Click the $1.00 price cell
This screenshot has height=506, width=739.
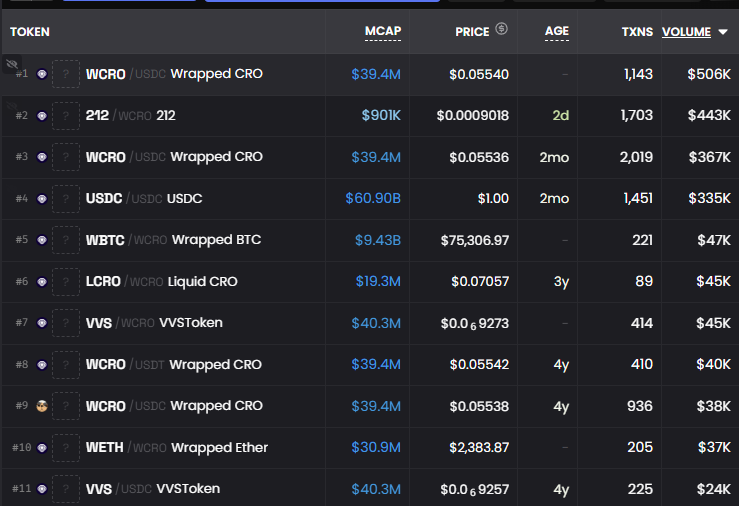(493, 198)
